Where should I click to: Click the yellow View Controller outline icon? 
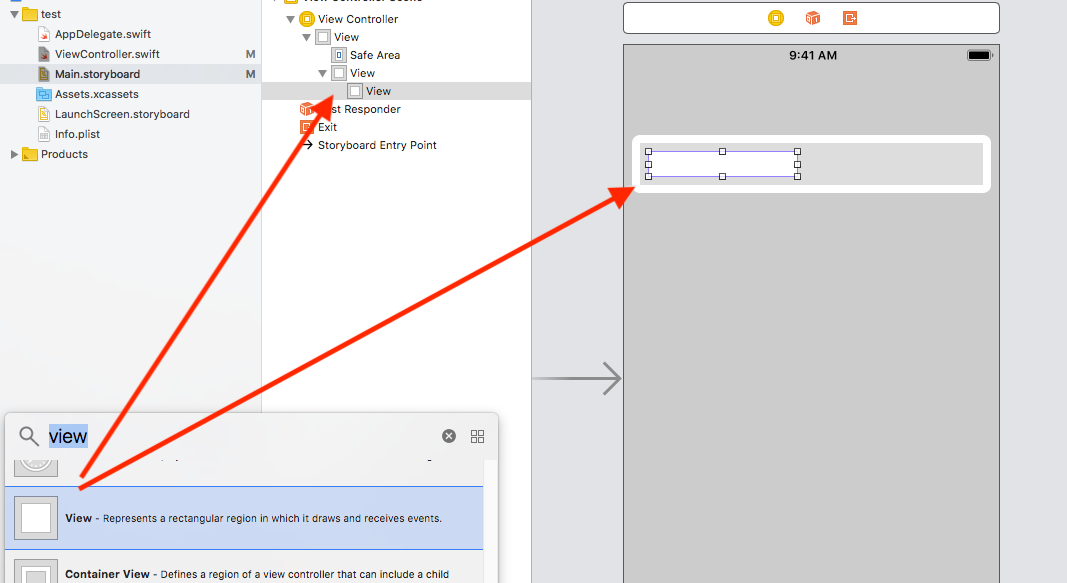[307, 19]
